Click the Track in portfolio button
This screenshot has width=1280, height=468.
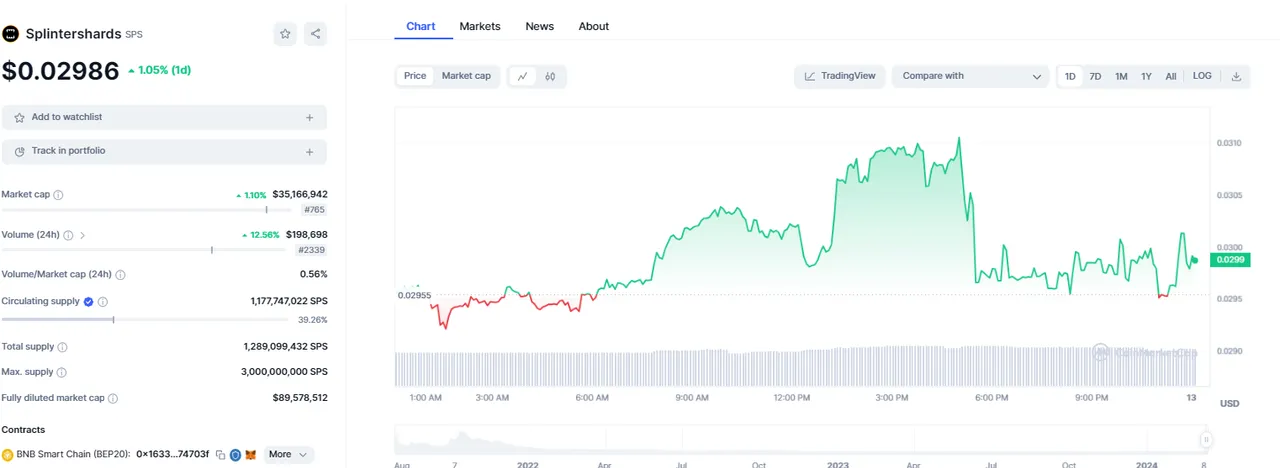(164, 152)
